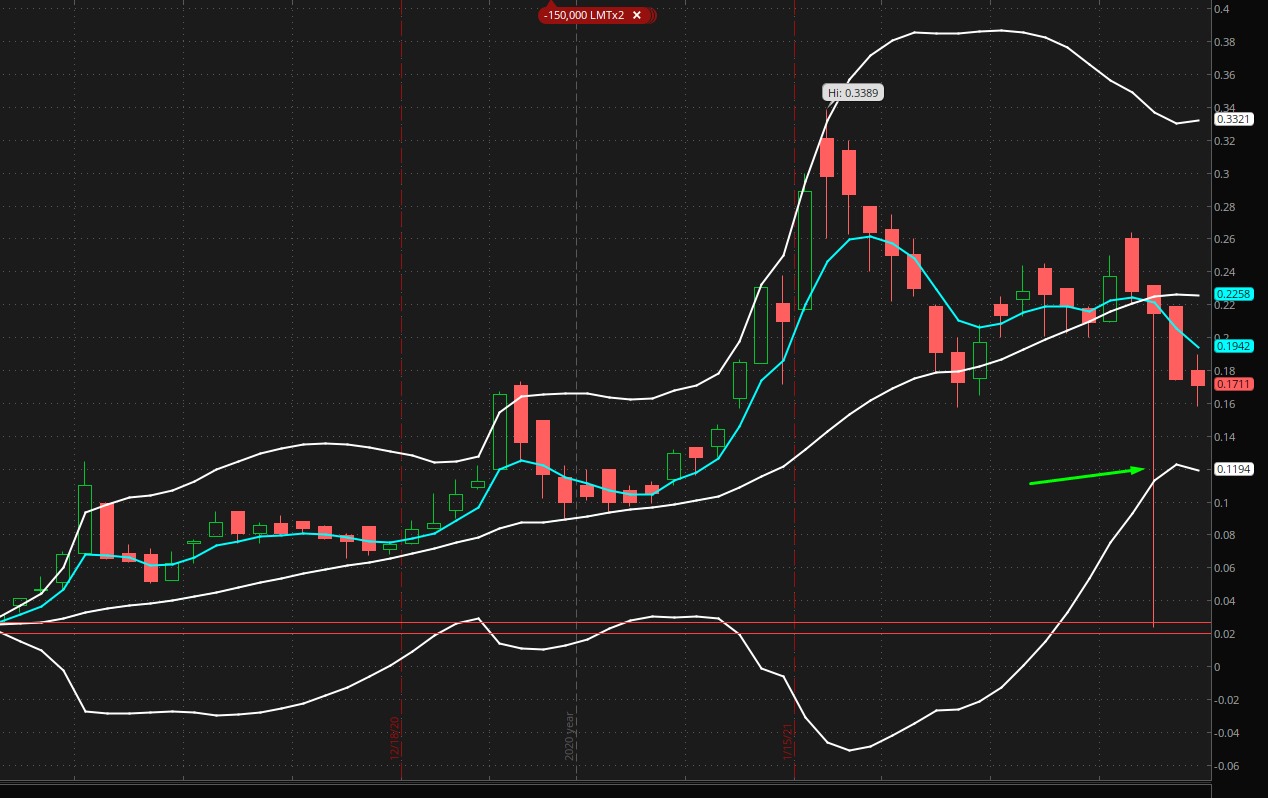
Task: Cancel the -150,000 LMTx2 order with its X
Action: pyautogui.click(x=636, y=15)
